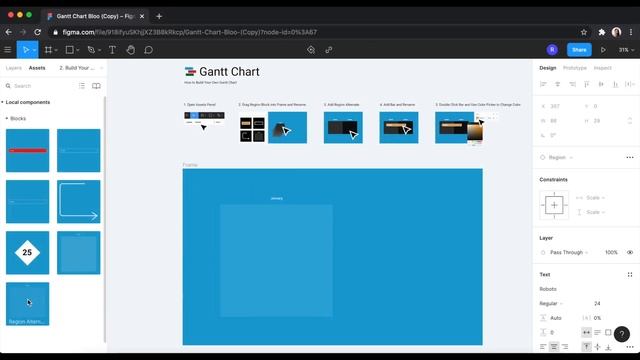640x360 pixels.
Task: Click the detach instance link icon
Action: pyautogui.click(x=329, y=50)
